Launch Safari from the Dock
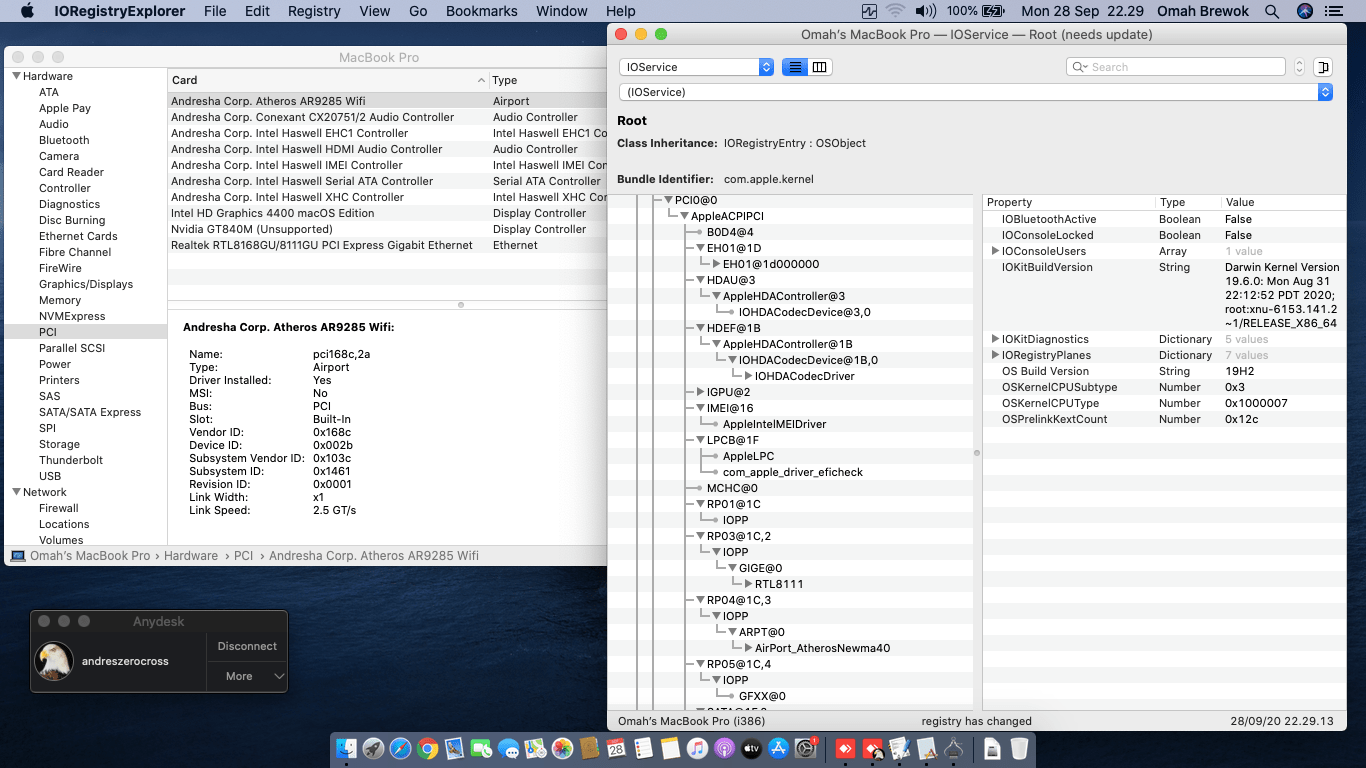The height and width of the screenshot is (768, 1366). tap(401, 748)
